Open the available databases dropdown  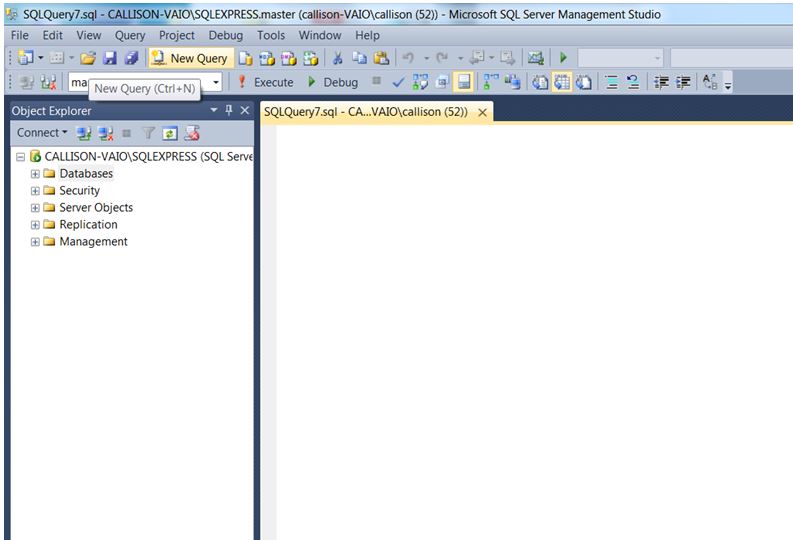tap(216, 82)
